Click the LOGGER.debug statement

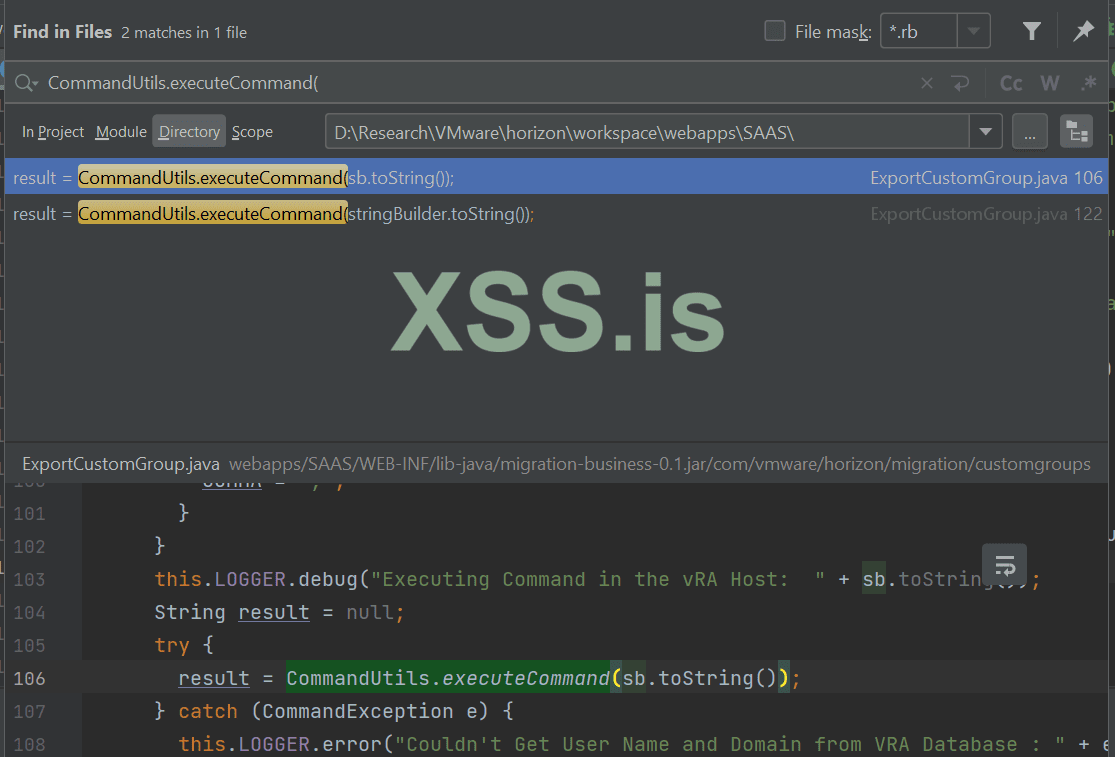pos(597,580)
